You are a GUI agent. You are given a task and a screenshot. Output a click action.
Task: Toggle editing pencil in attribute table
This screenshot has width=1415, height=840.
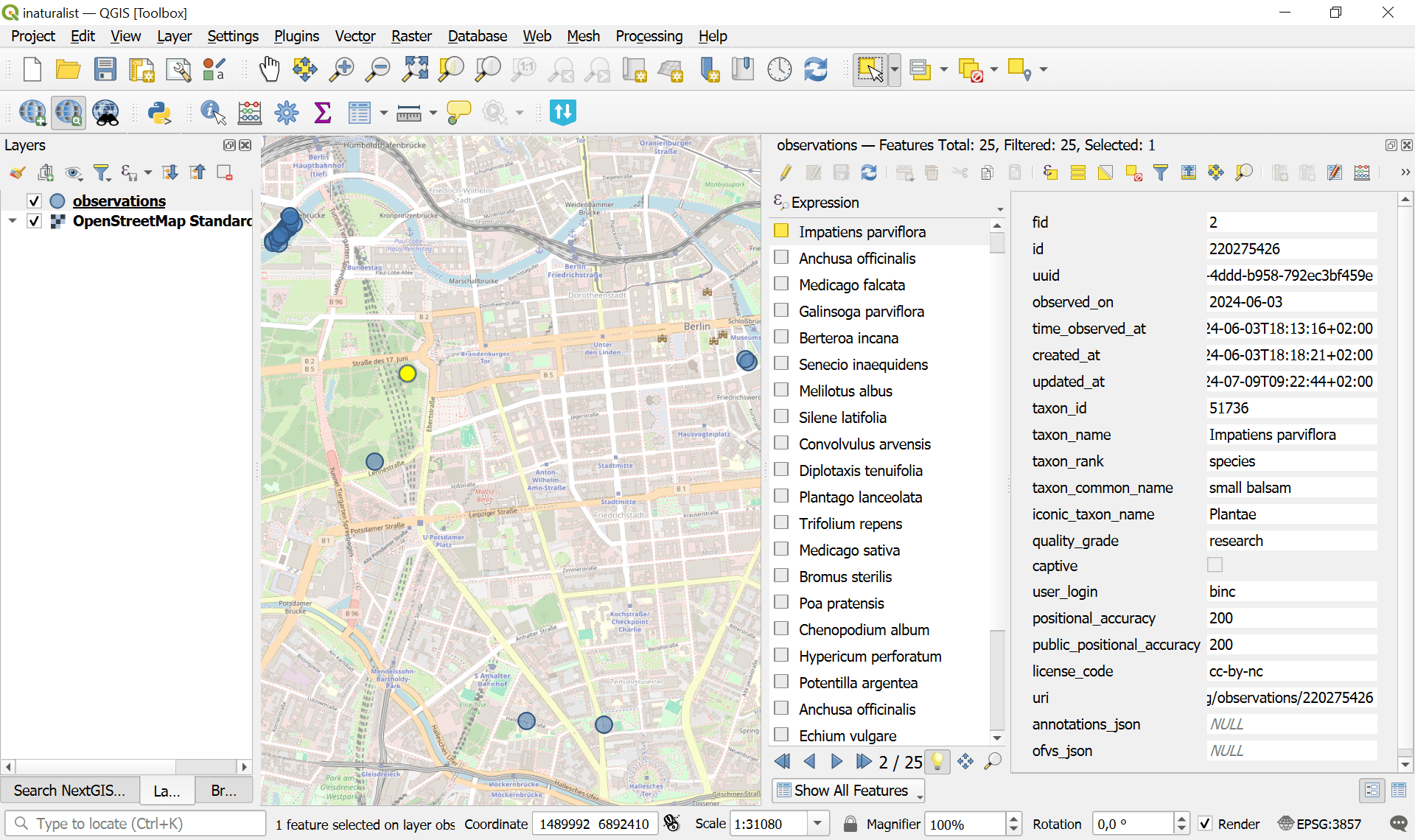tap(786, 172)
